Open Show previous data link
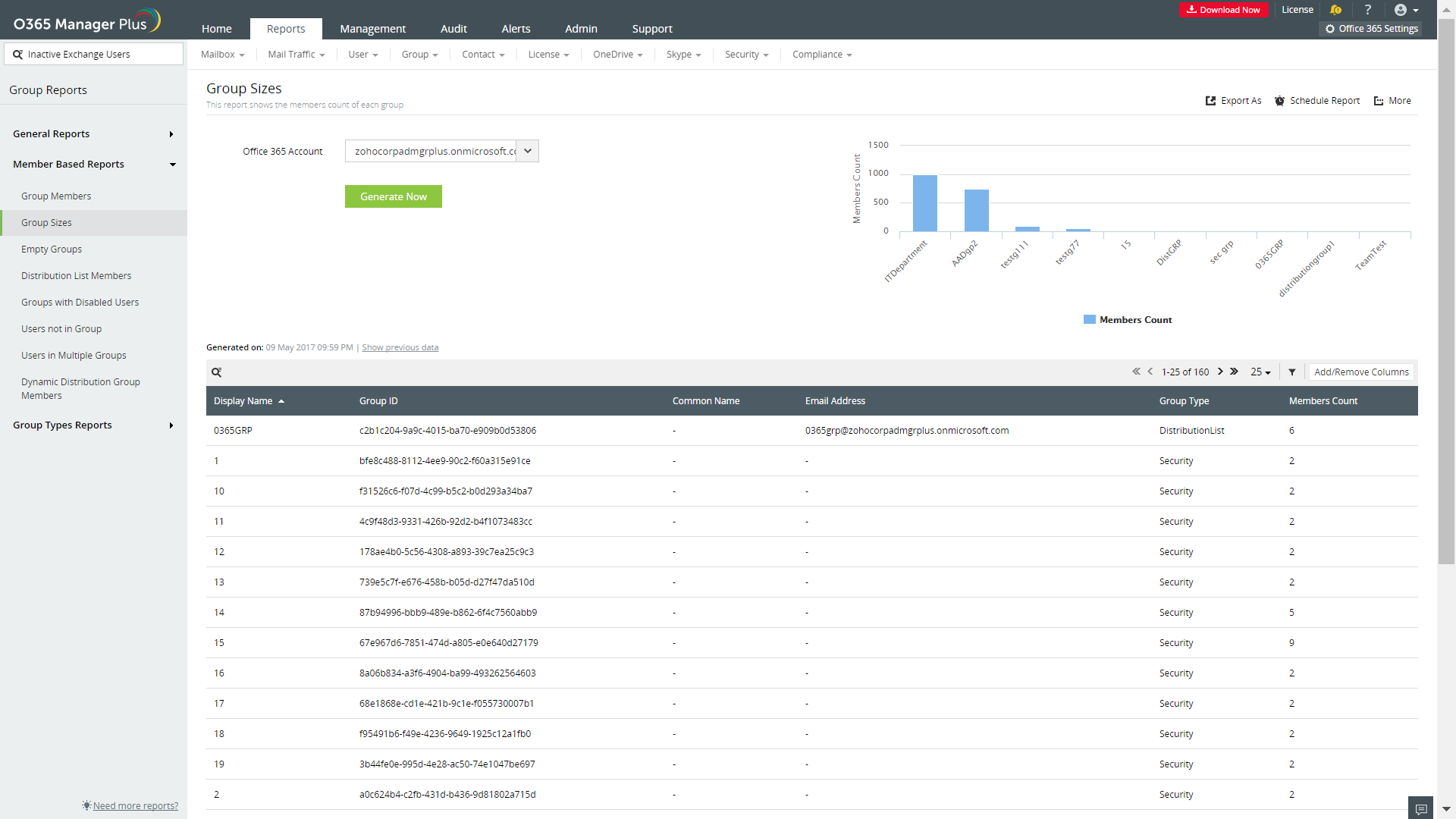This screenshot has width=1456, height=819. pyautogui.click(x=400, y=348)
